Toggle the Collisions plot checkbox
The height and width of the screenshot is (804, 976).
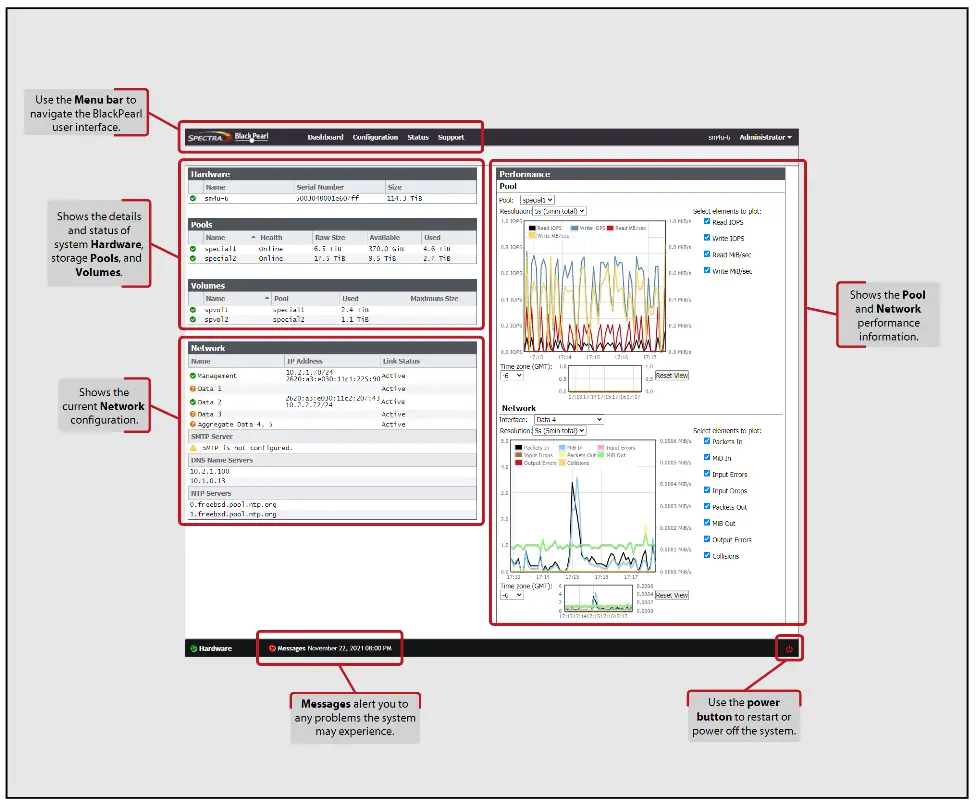pos(706,556)
